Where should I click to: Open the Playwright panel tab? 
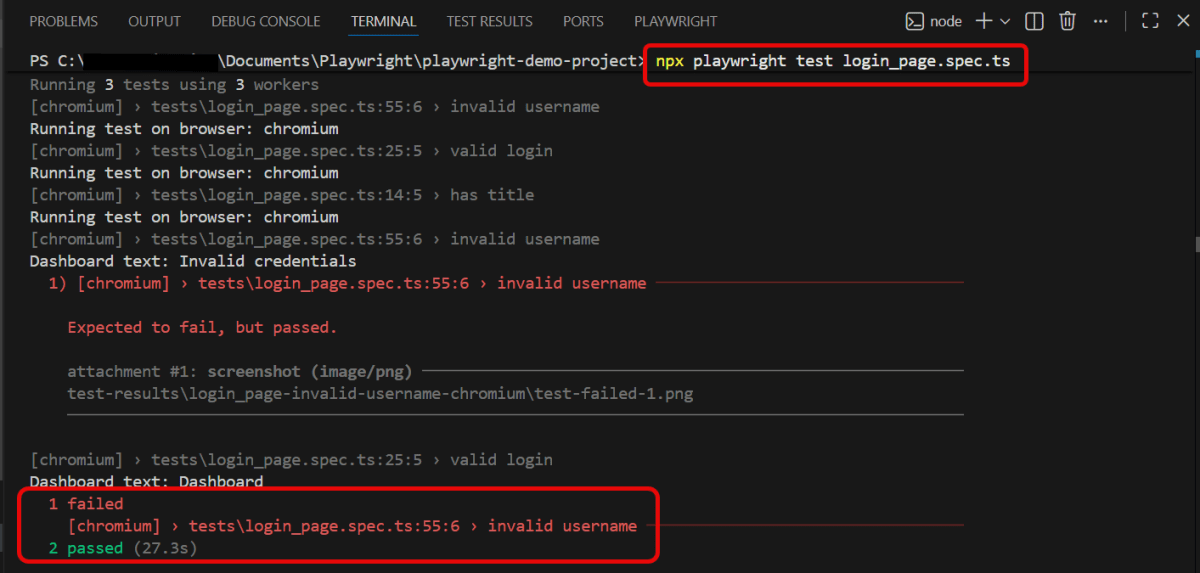[x=675, y=21]
